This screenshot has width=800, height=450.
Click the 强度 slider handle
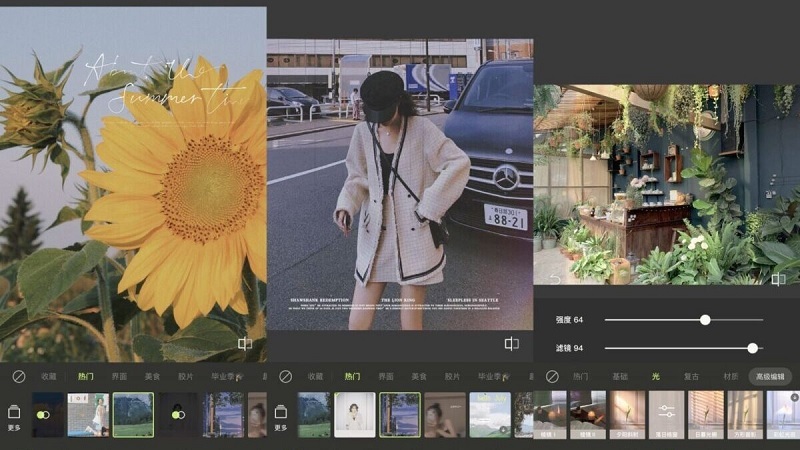pos(705,320)
